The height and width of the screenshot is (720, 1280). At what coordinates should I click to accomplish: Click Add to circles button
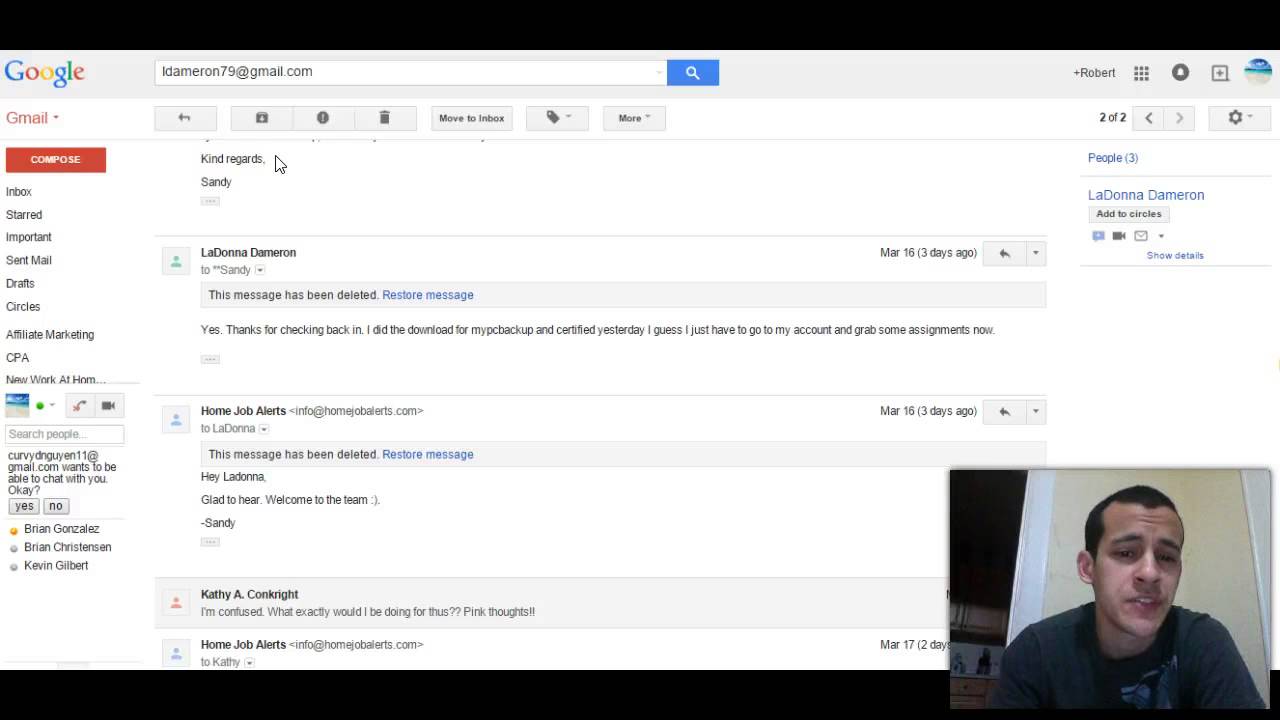1128,214
